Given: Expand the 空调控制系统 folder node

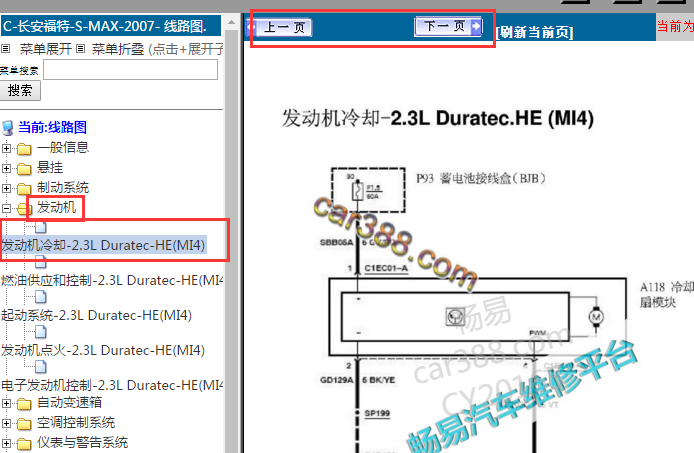Looking at the screenshot, I should (x=6, y=423).
